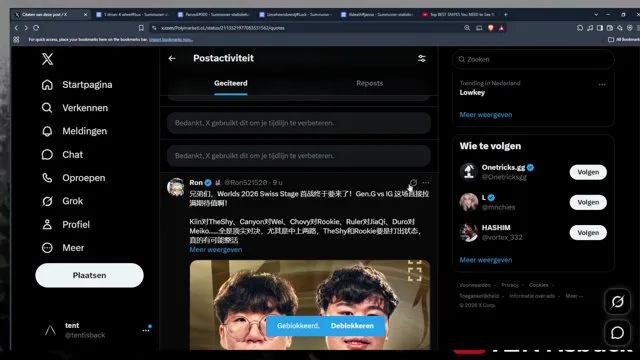Click the browser forward arrow
Image resolution: width=640 pixels, height=360 pixels.
[26, 28]
